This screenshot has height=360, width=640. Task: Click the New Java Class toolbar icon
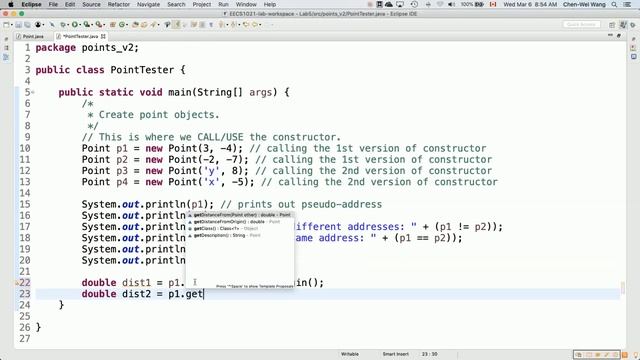122,25
